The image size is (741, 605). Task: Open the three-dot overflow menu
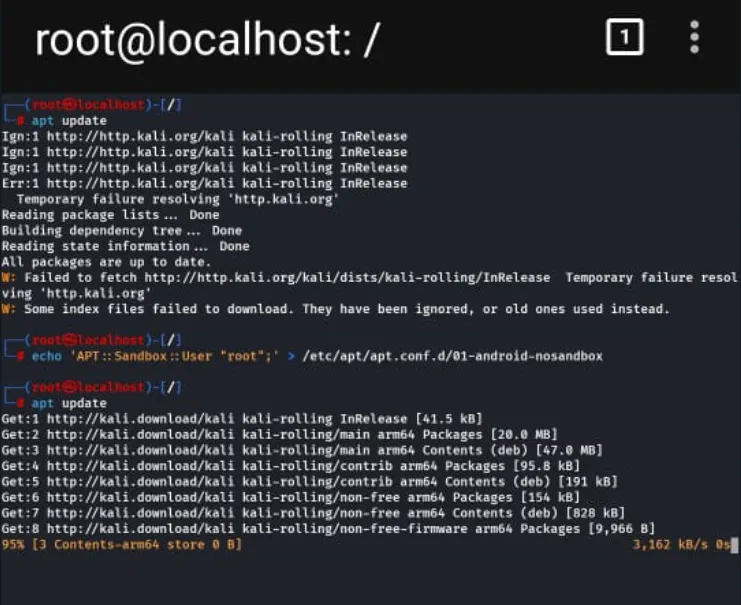(x=694, y=39)
